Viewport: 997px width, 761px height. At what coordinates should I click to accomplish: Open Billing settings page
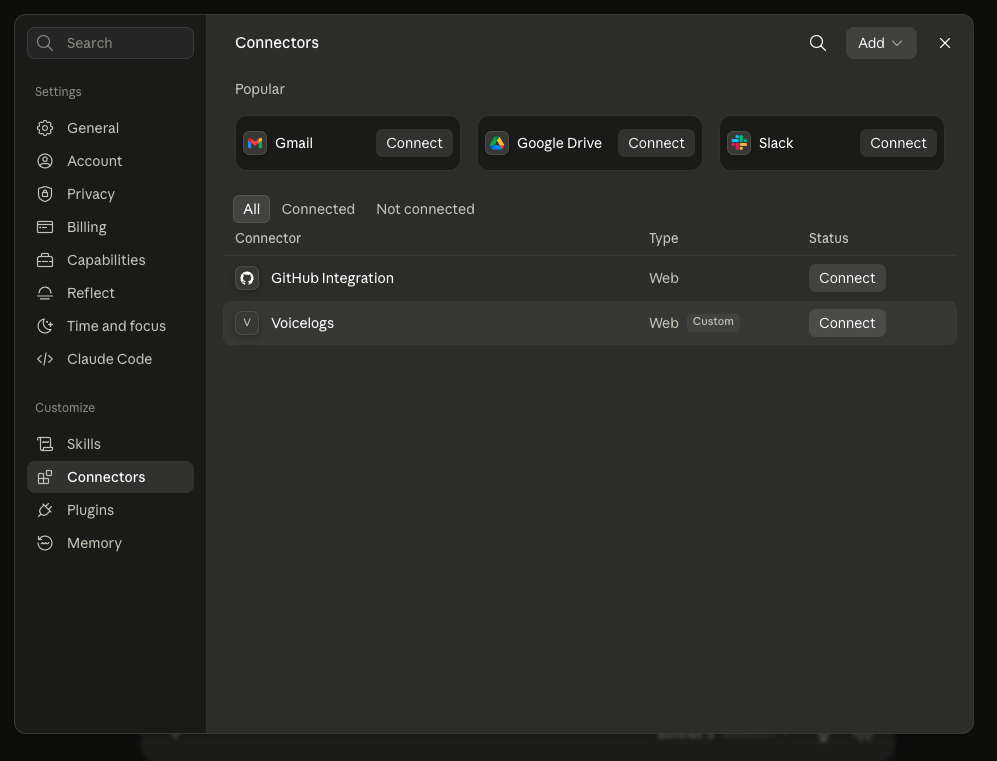[111, 227]
